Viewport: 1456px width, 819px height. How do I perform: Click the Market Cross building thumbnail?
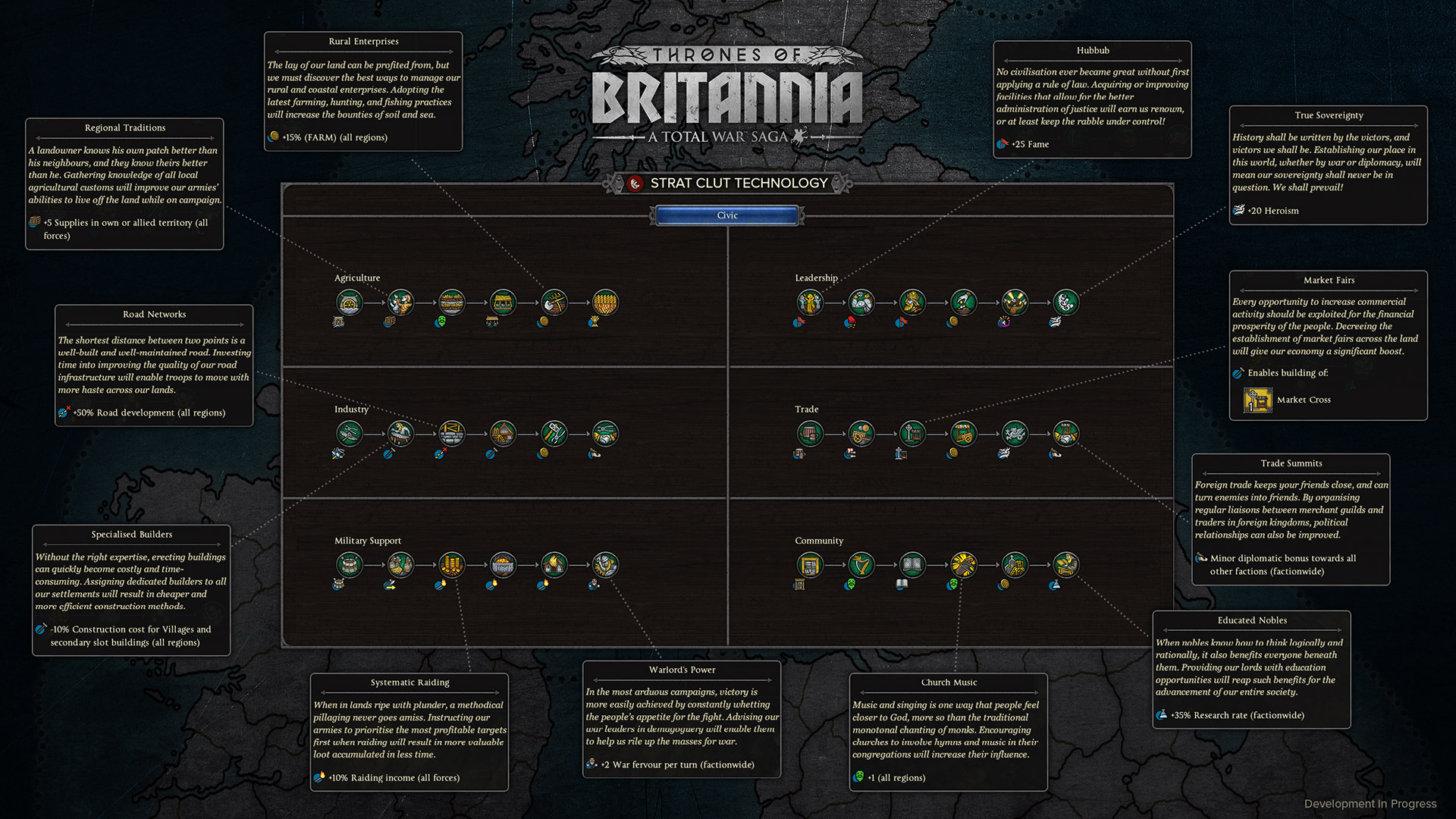pyautogui.click(x=1257, y=400)
